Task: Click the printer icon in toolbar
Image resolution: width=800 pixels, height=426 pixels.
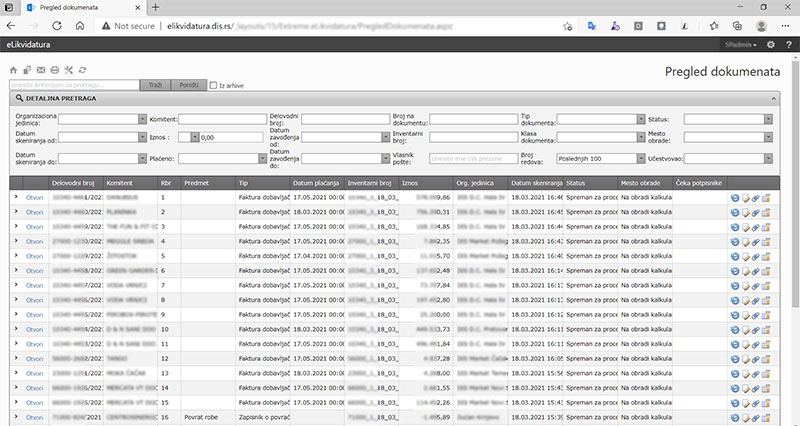Action: (55, 70)
